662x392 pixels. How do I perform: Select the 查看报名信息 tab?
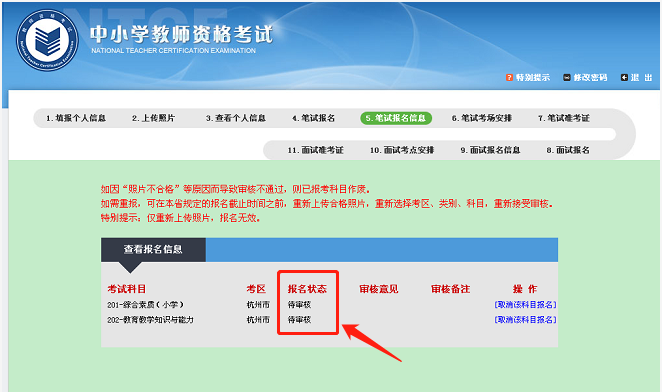point(153,250)
